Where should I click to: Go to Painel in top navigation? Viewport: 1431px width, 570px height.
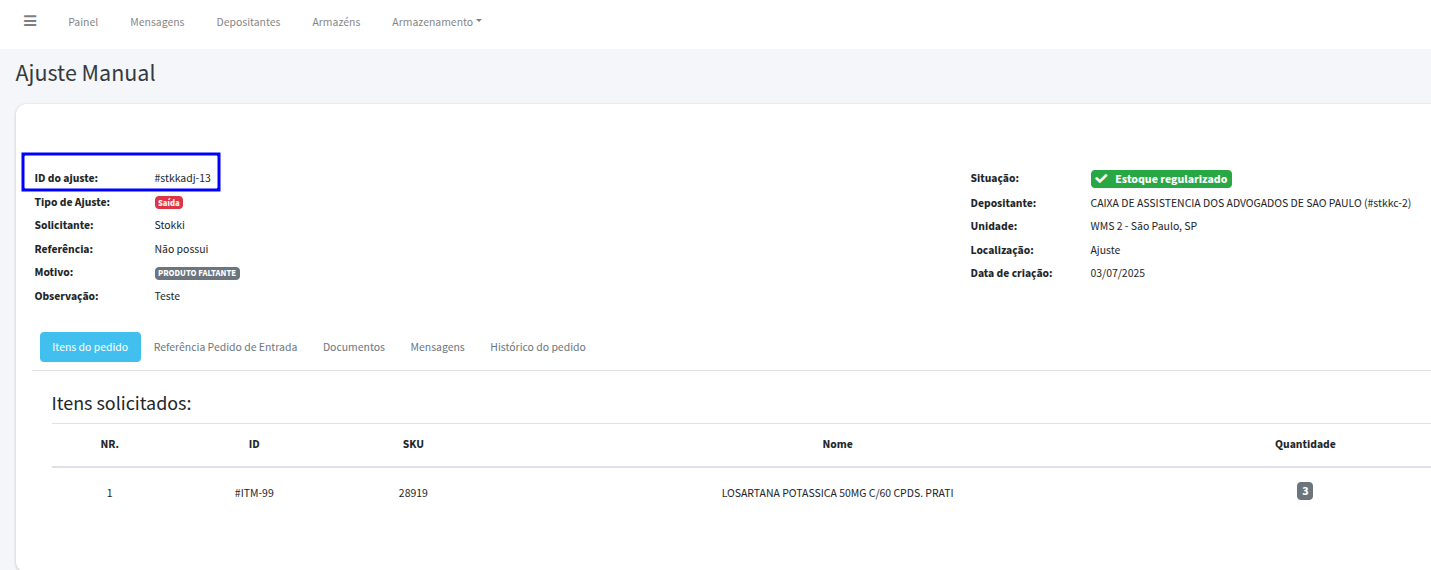(83, 22)
